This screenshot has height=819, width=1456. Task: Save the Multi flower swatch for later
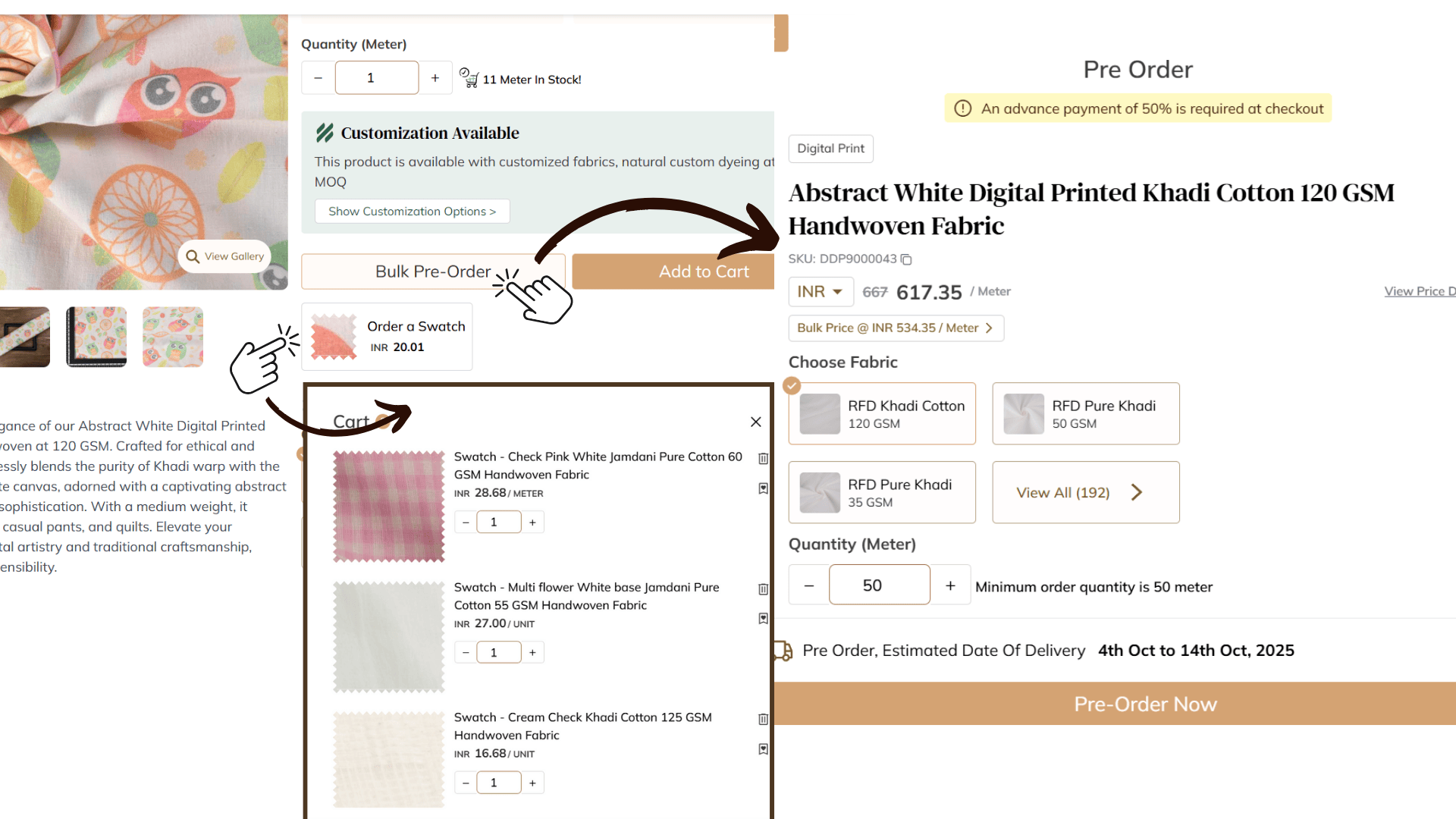(x=763, y=619)
